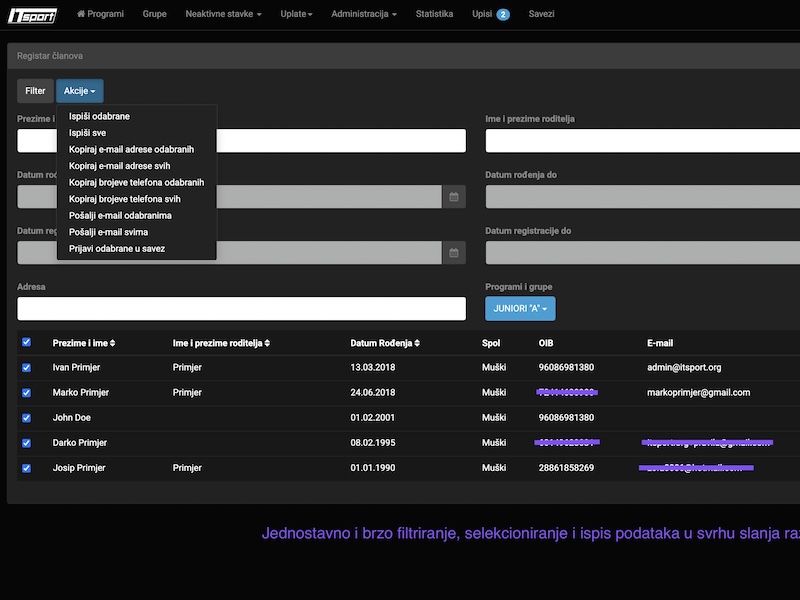Screen dimensions: 800x600
Task: Click the calendar icon beside the birth date field
Action: click(454, 197)
